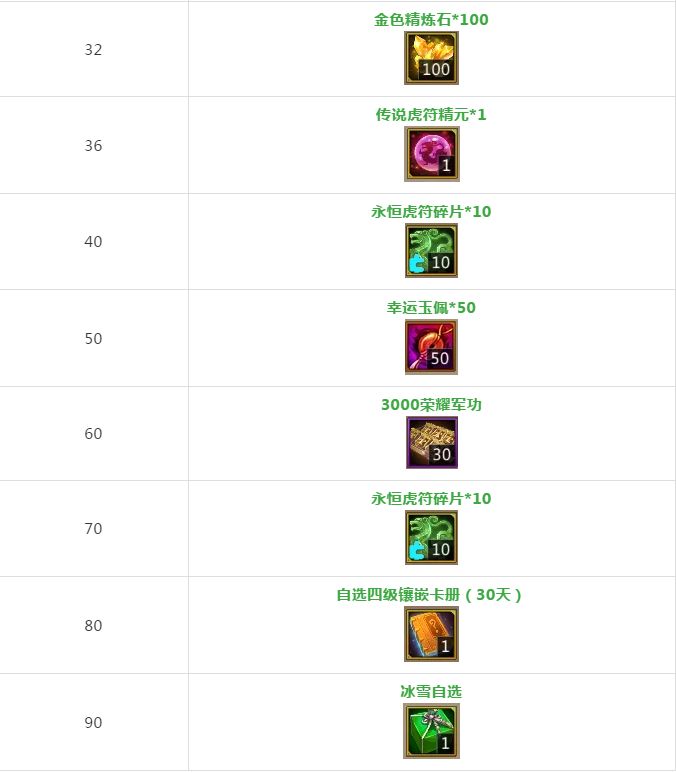676x773 pixels.
Task: Click the lucky jade pendant icon showing 50
Action: 431,346
